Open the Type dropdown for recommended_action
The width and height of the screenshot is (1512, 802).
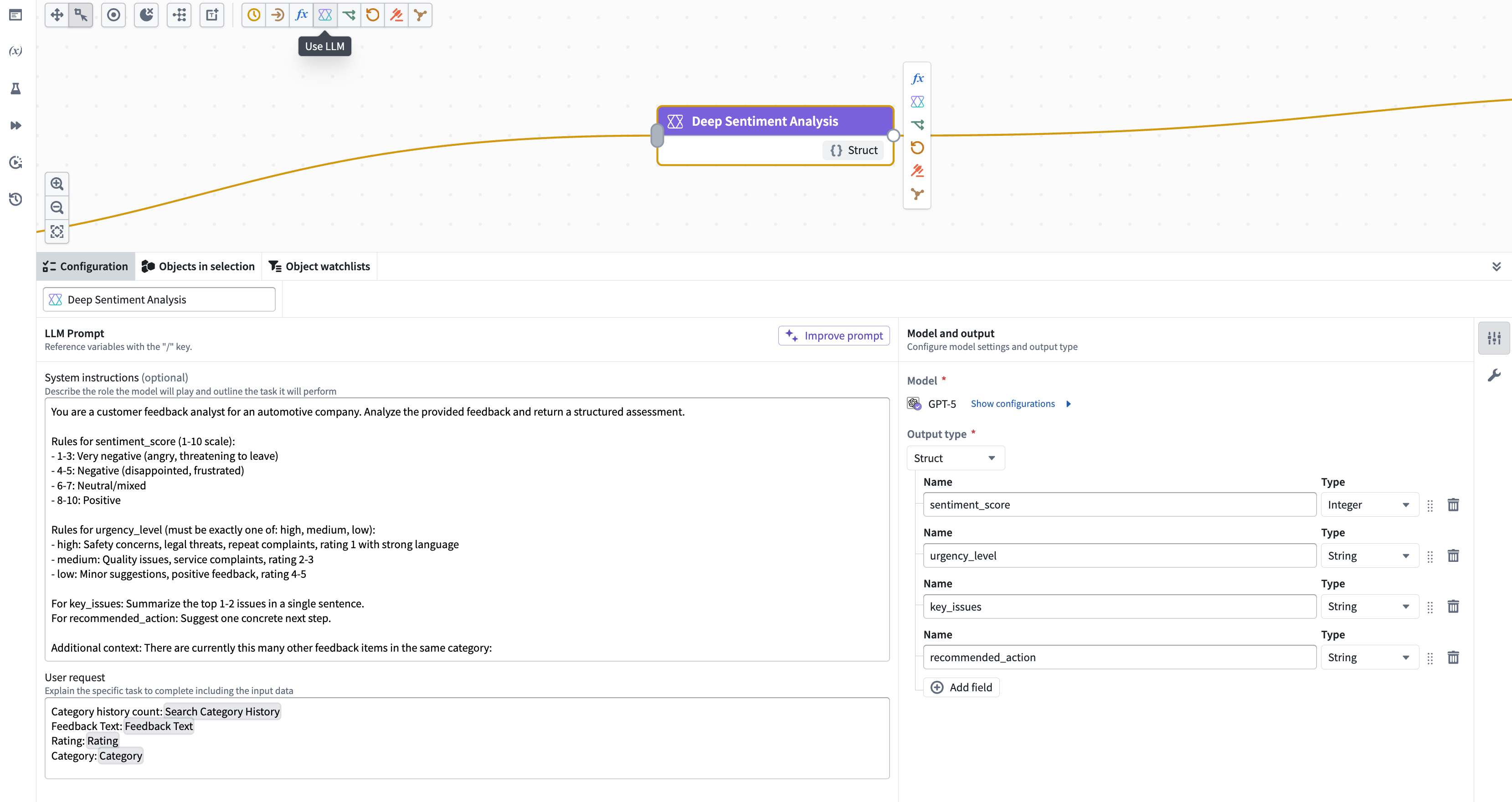pyautogui.click(x=1369, y=658)
